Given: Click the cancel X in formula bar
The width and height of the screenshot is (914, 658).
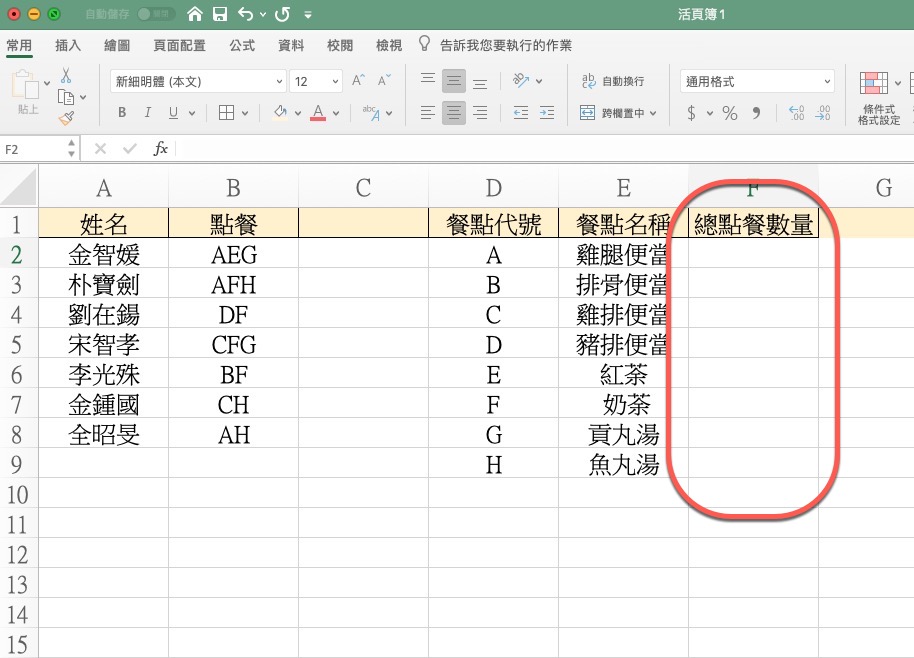Looking at the screenshot, I should [100, 149].
